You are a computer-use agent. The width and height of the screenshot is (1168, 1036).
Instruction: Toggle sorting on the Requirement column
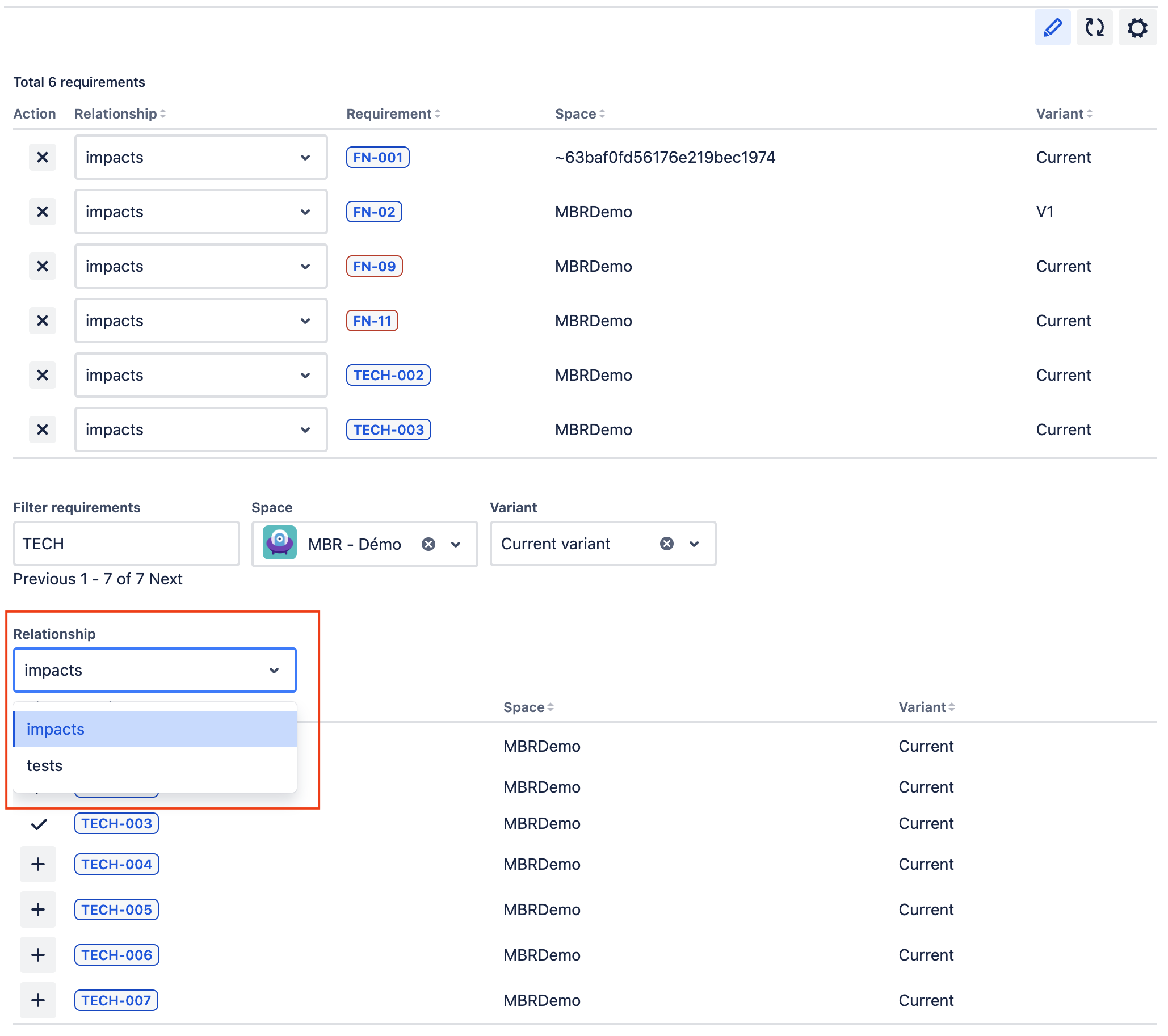tap(438, 113)
